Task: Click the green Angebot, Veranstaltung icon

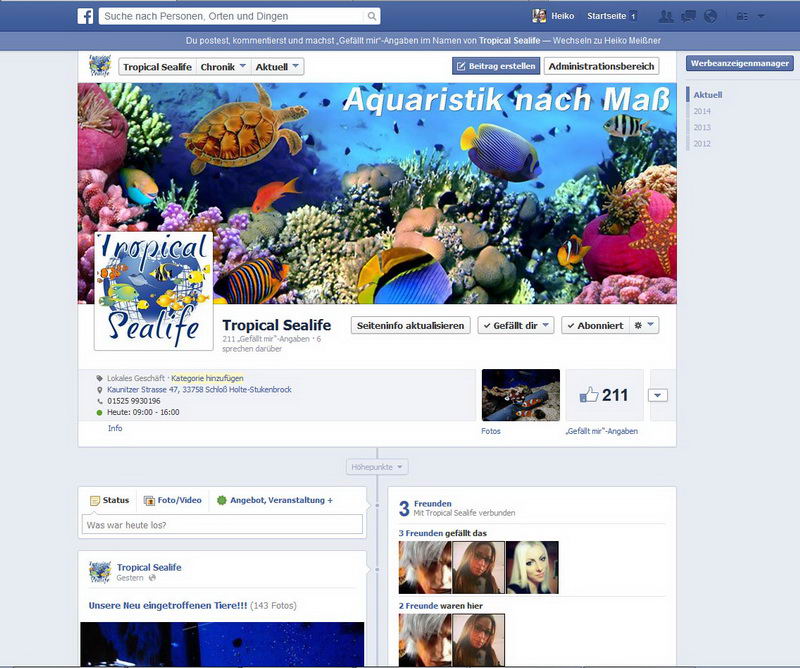Action: point(221,500)
